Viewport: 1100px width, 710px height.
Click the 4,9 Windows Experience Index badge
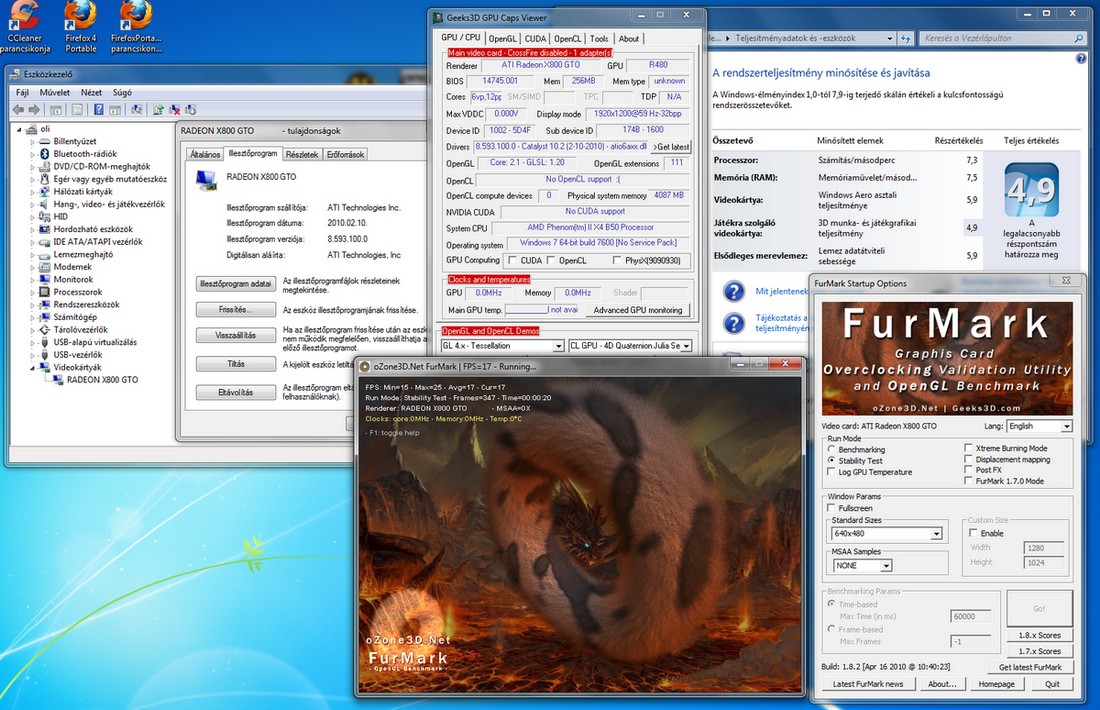tap(1031, 190)
